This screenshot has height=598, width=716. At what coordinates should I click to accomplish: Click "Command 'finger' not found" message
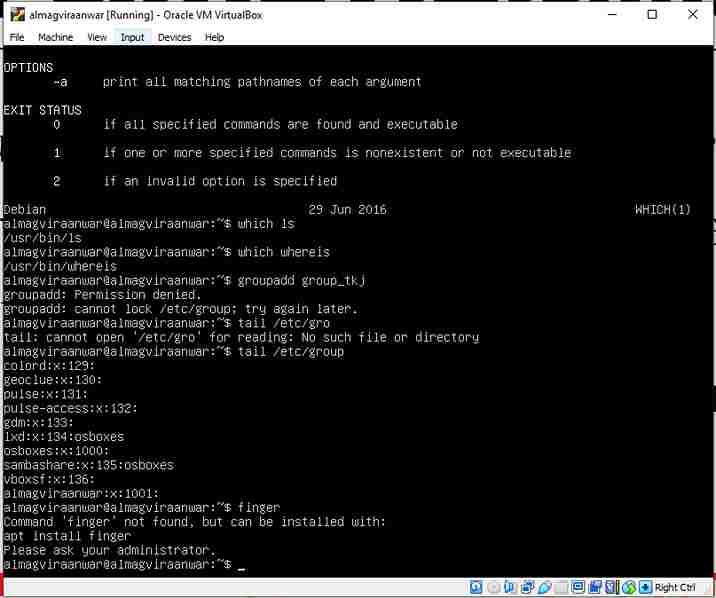(x=195, y=521)
